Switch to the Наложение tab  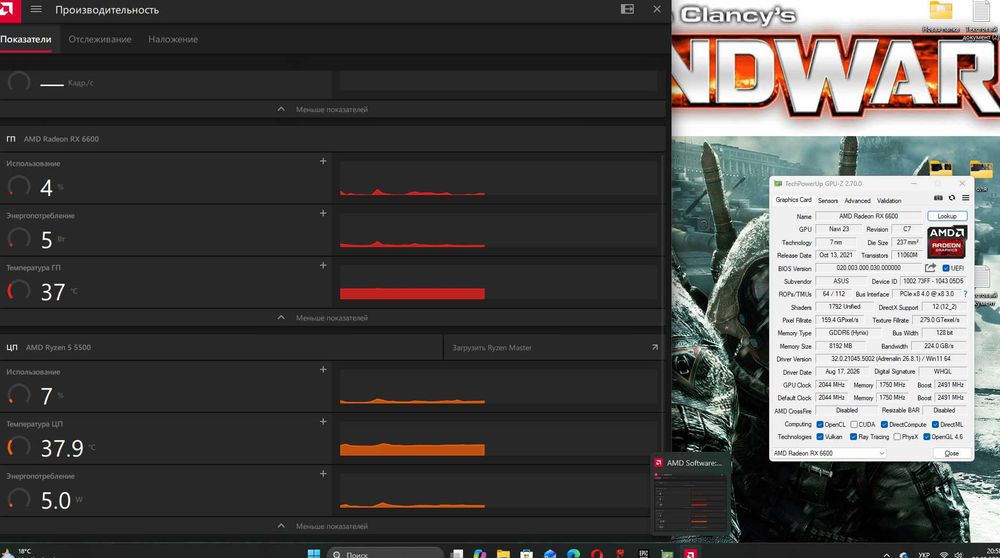pyautogui.click(x=173, y=39)
